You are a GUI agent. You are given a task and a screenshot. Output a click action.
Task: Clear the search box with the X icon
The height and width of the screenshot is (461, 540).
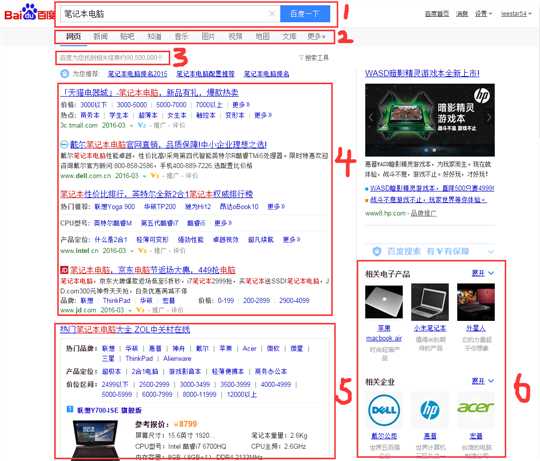point(272,14)
